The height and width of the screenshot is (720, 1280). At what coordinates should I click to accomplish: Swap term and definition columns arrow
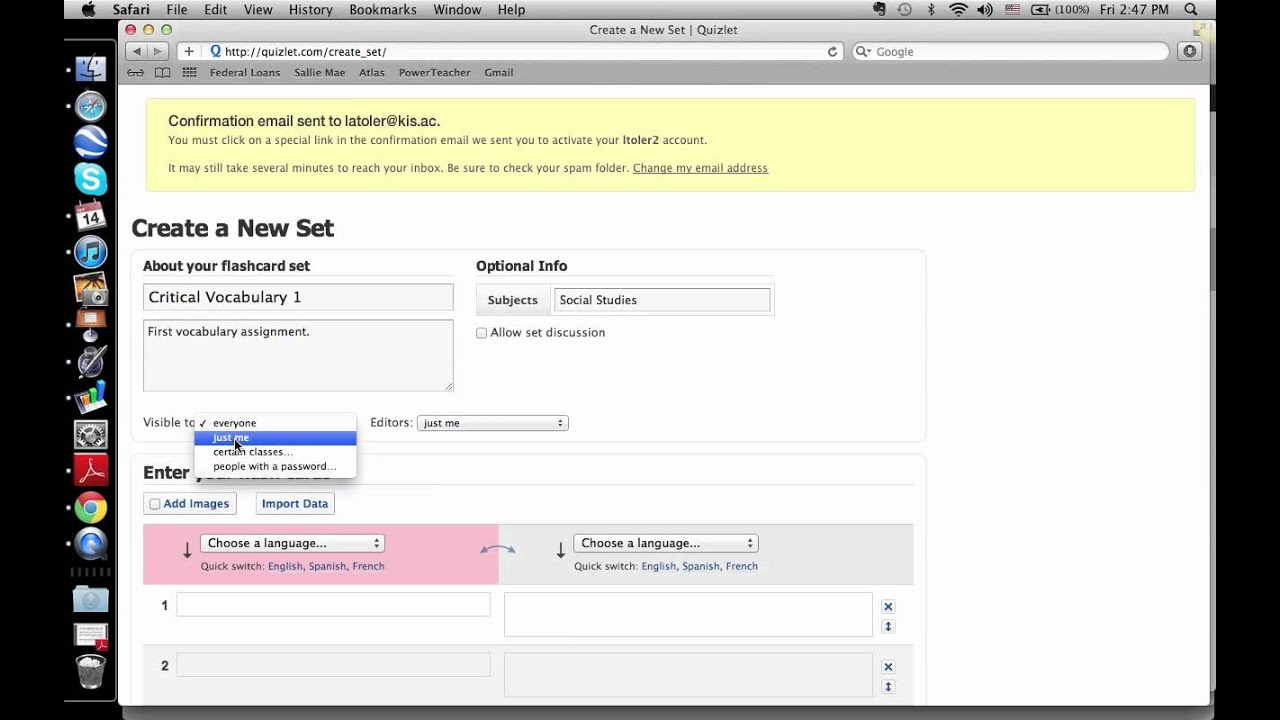click(x=498, y=549)
